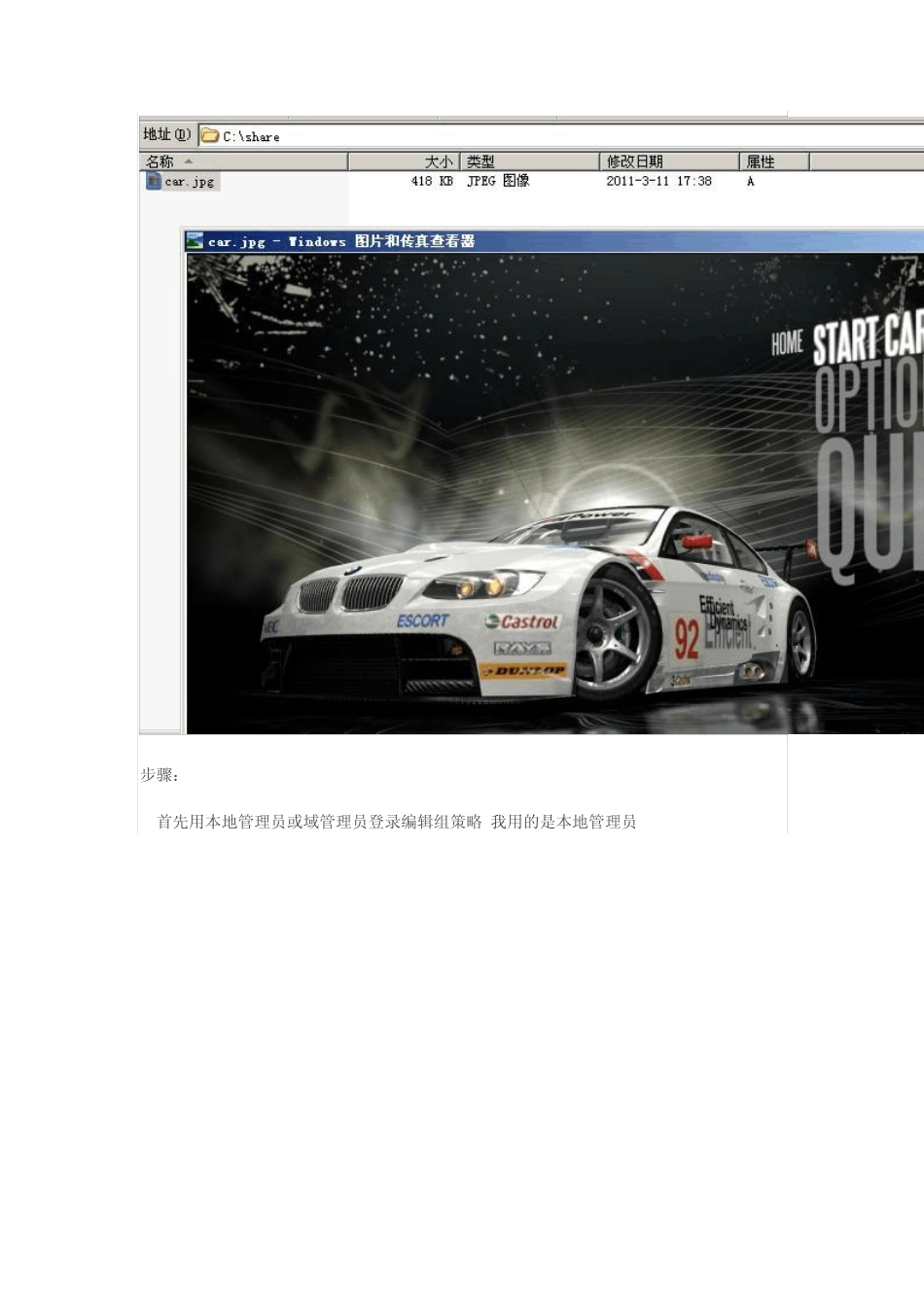The width and height of the screenshot is (924, 1307).
Task: Sort by the 属性 column header
Action: [774, 161]
